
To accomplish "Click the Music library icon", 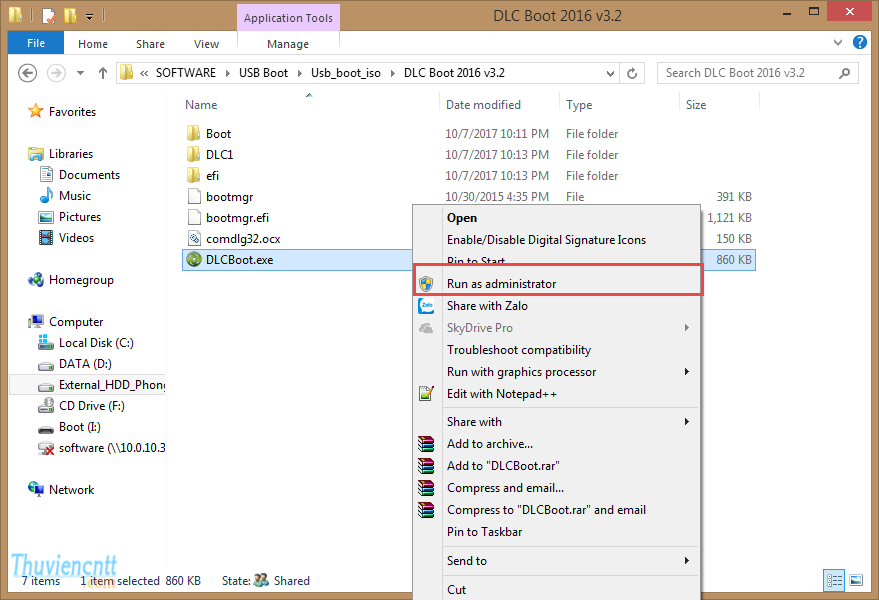I will click(46, 196).
